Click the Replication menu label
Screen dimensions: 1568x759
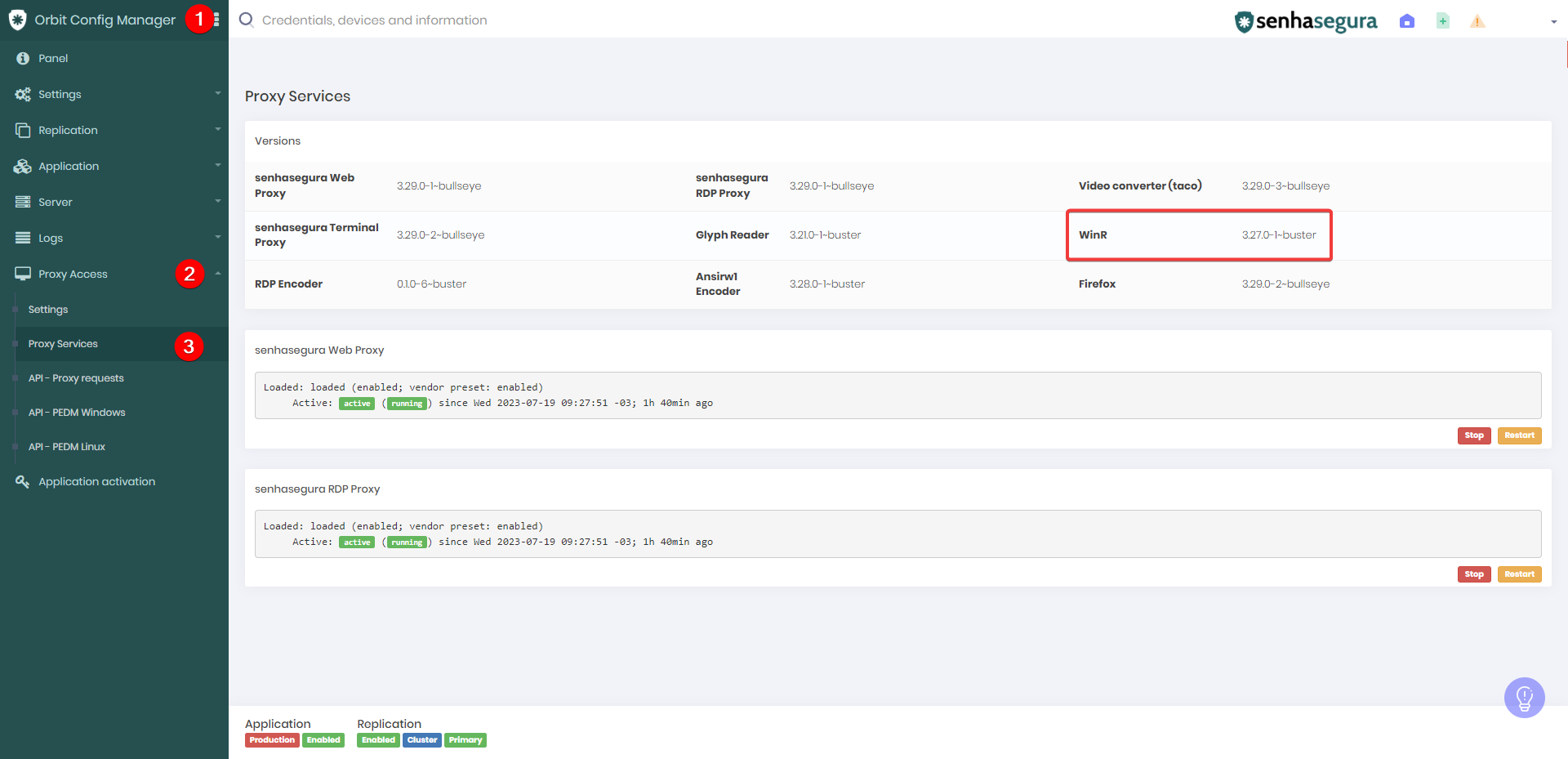click(x=68, y=130)
